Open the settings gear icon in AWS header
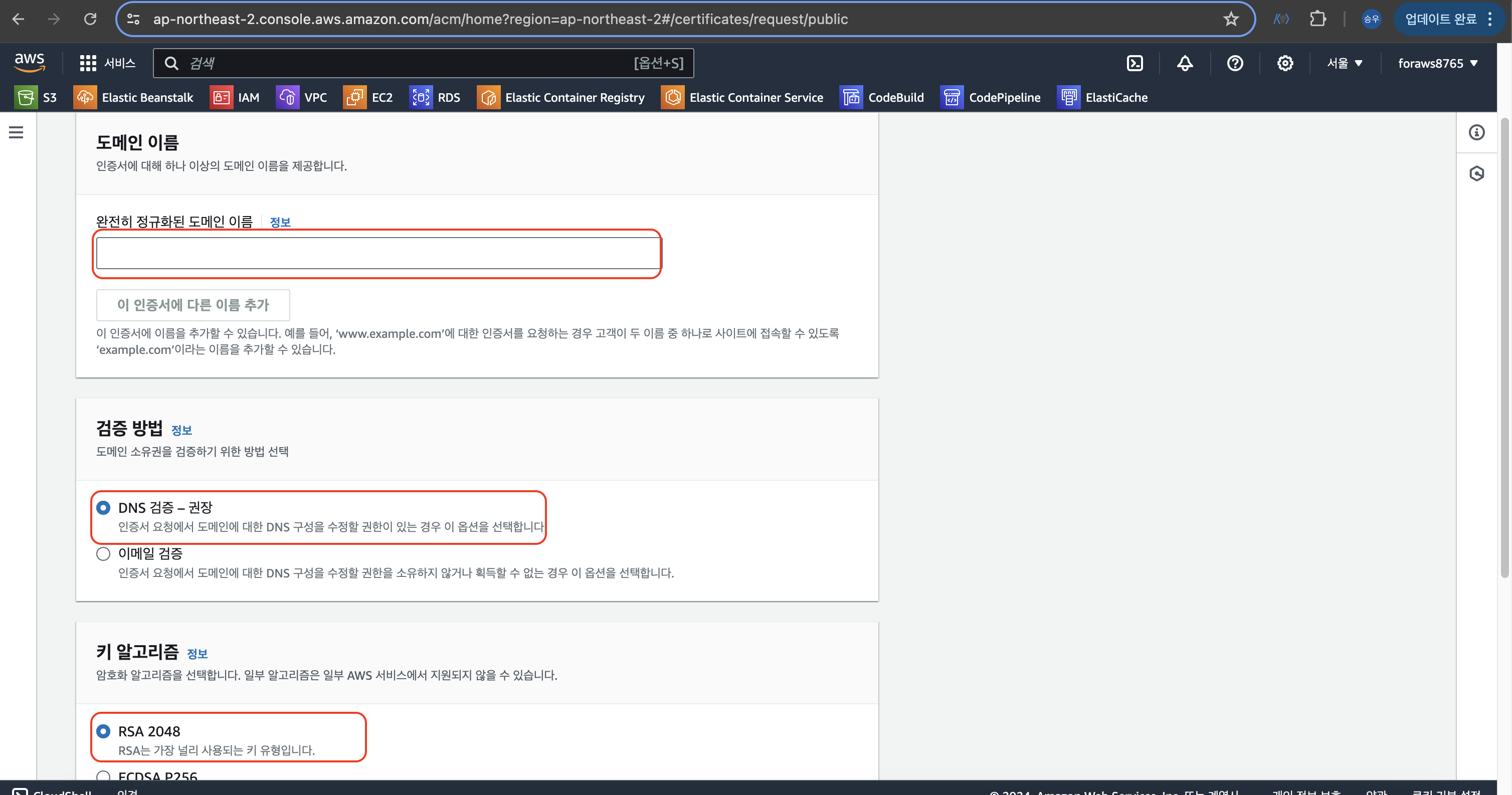This screenshot has height=795, width=1512. pos(1285,63)
